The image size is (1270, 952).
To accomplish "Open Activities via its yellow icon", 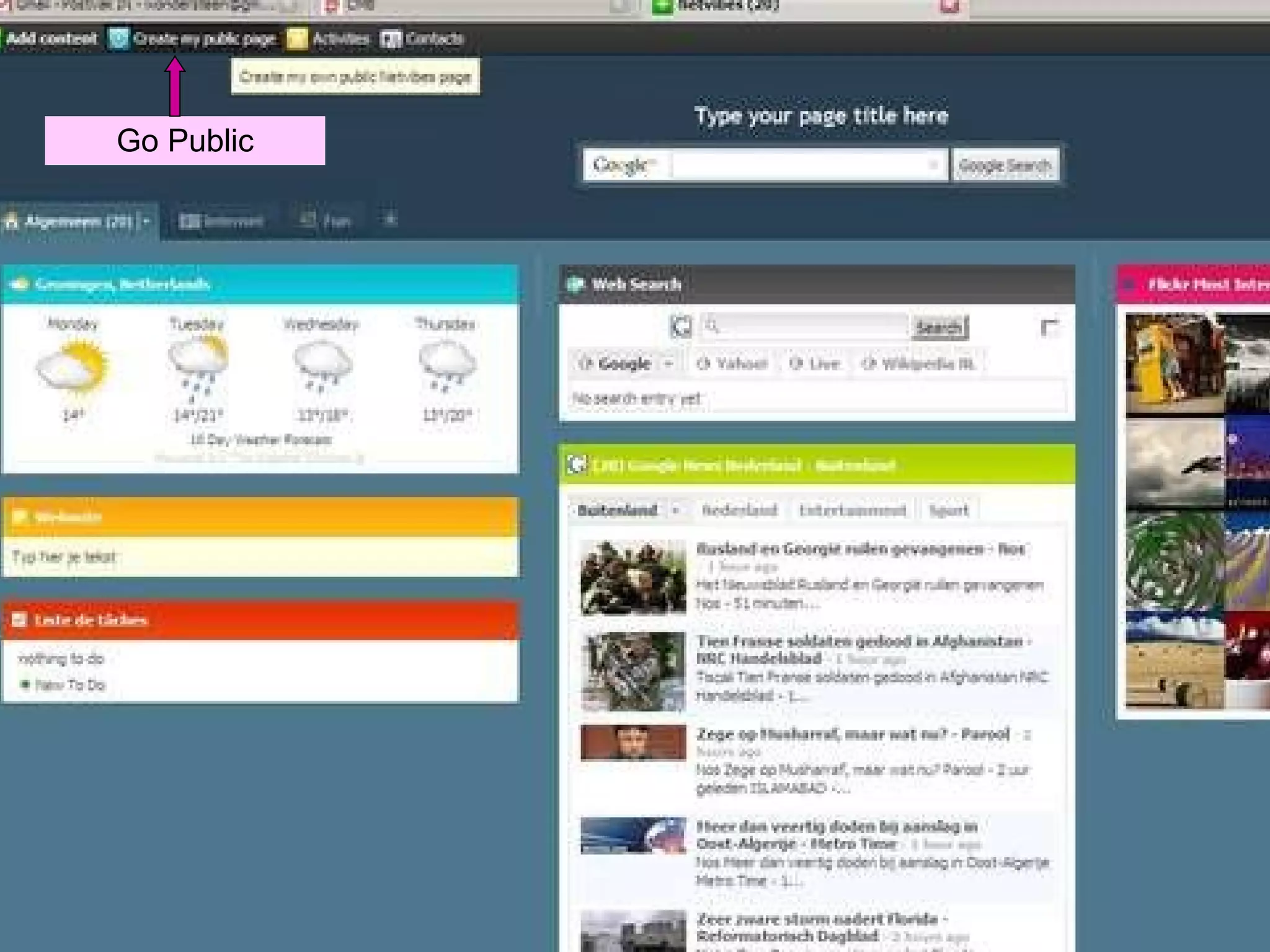I will tap(297, 38).
